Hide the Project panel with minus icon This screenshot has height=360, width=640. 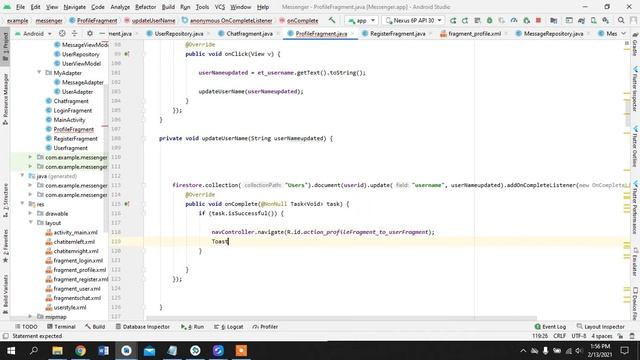[x=102, y=33]
